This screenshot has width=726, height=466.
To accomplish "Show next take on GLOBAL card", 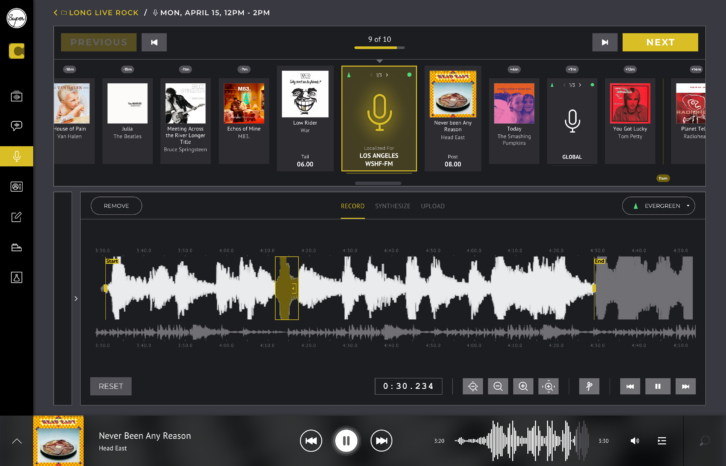I will 580,85.
